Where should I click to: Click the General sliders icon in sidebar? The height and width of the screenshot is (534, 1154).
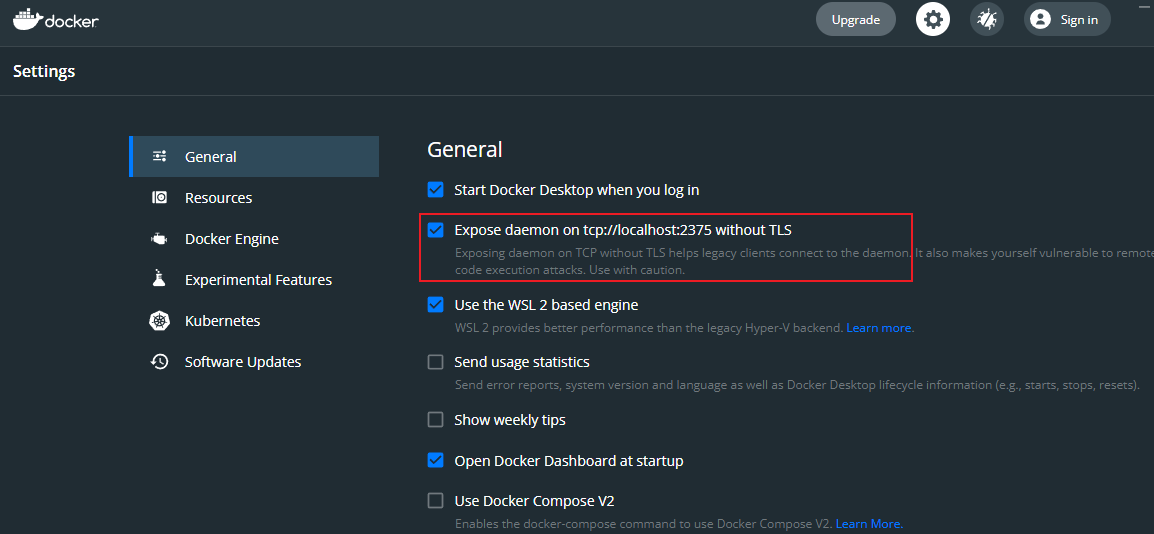click(x=159, y=157)
